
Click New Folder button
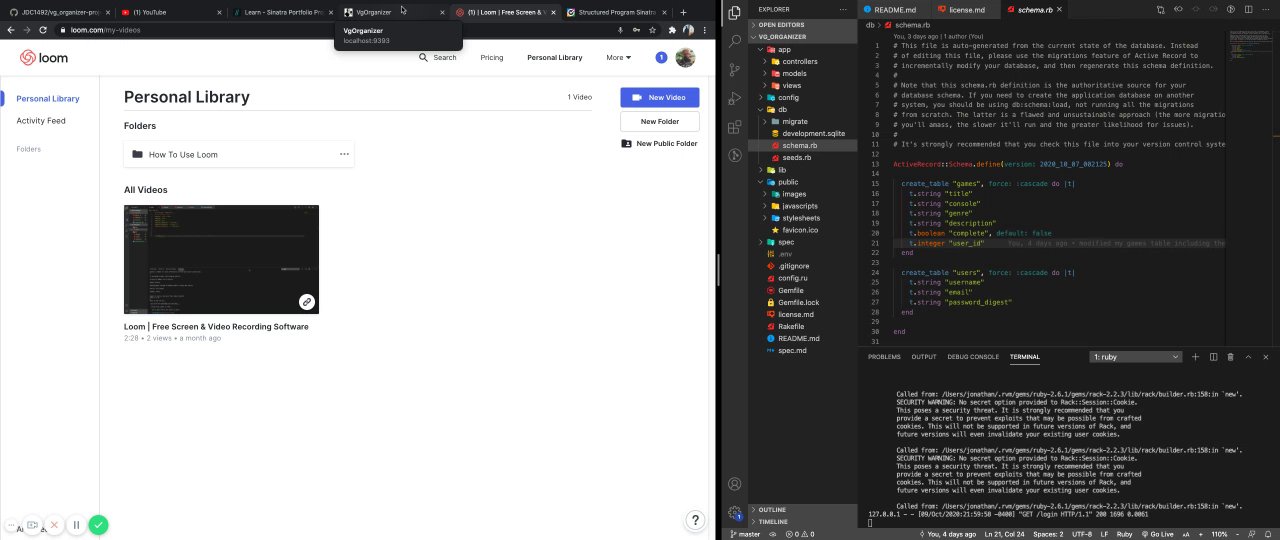(x=659, y=121)
